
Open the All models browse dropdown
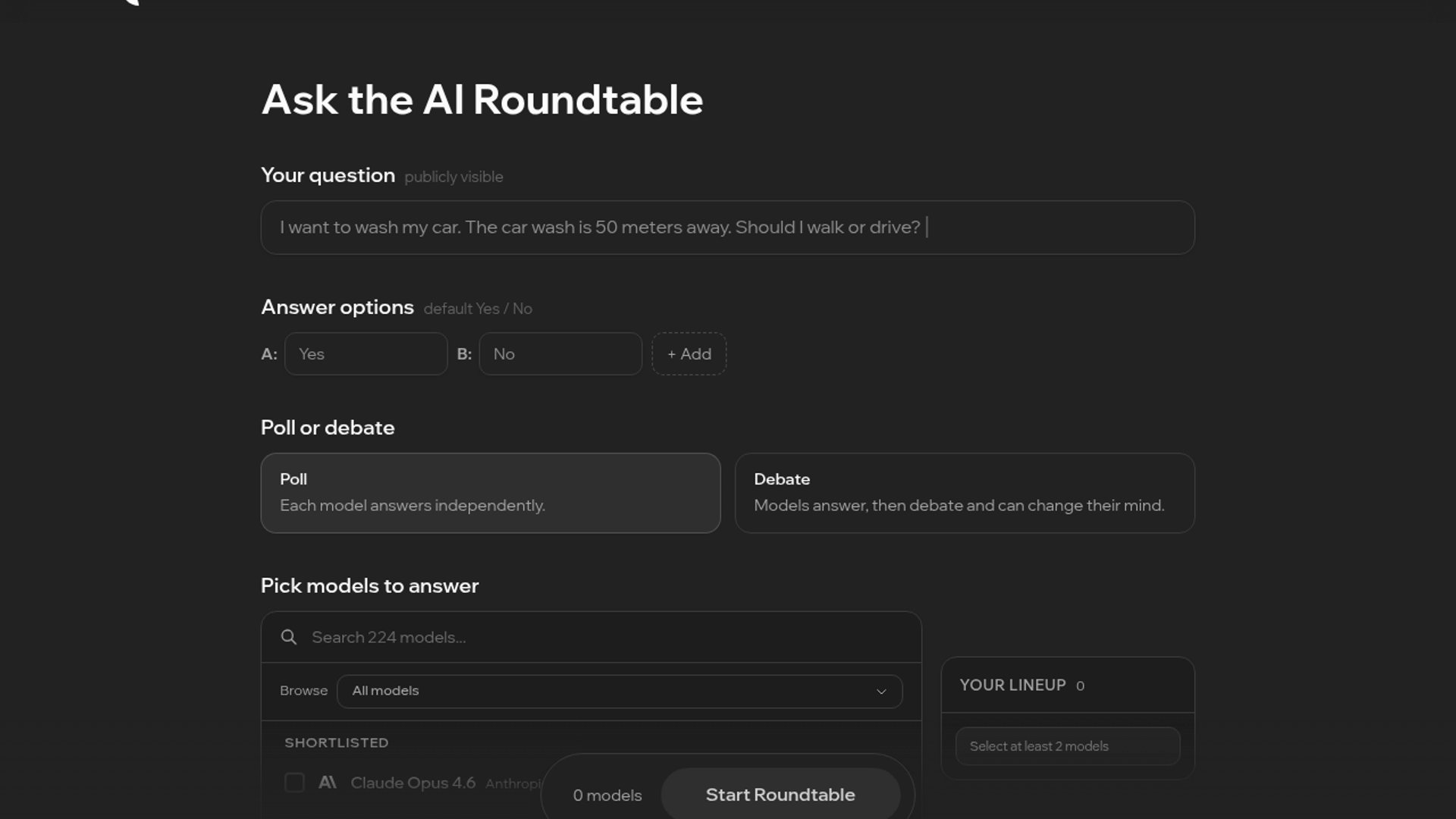(619, 691)
